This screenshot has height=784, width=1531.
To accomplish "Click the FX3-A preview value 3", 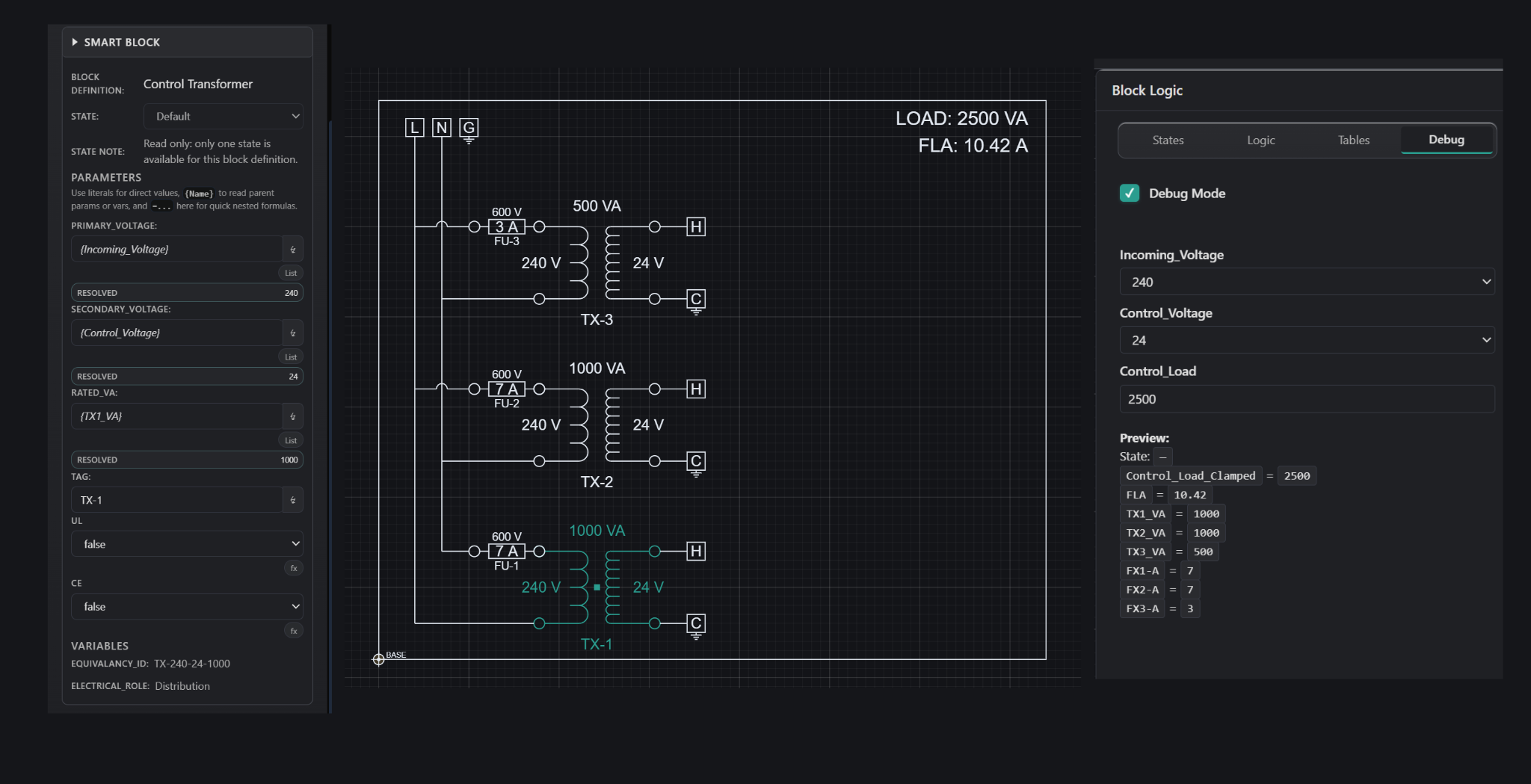I will 1190,608.
